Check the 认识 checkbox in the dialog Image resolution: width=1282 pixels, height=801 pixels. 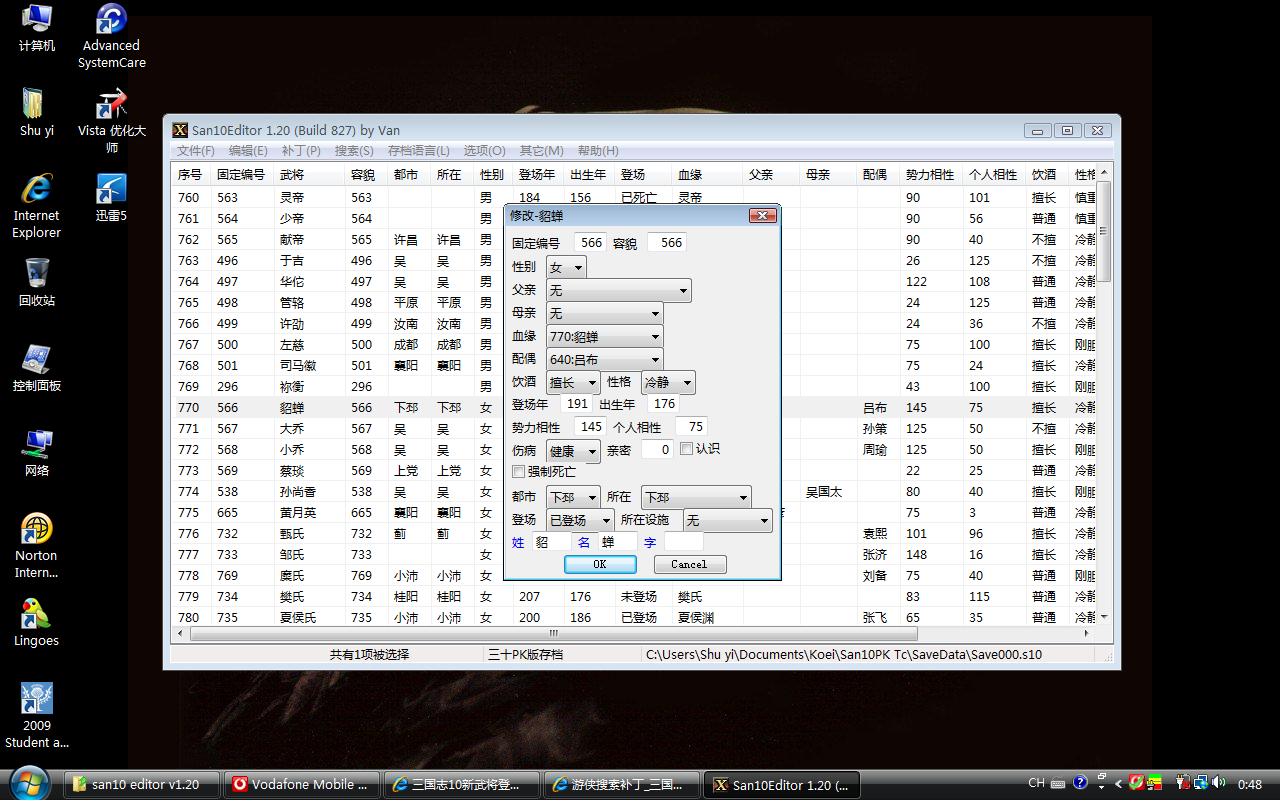(x=685, y=449)
